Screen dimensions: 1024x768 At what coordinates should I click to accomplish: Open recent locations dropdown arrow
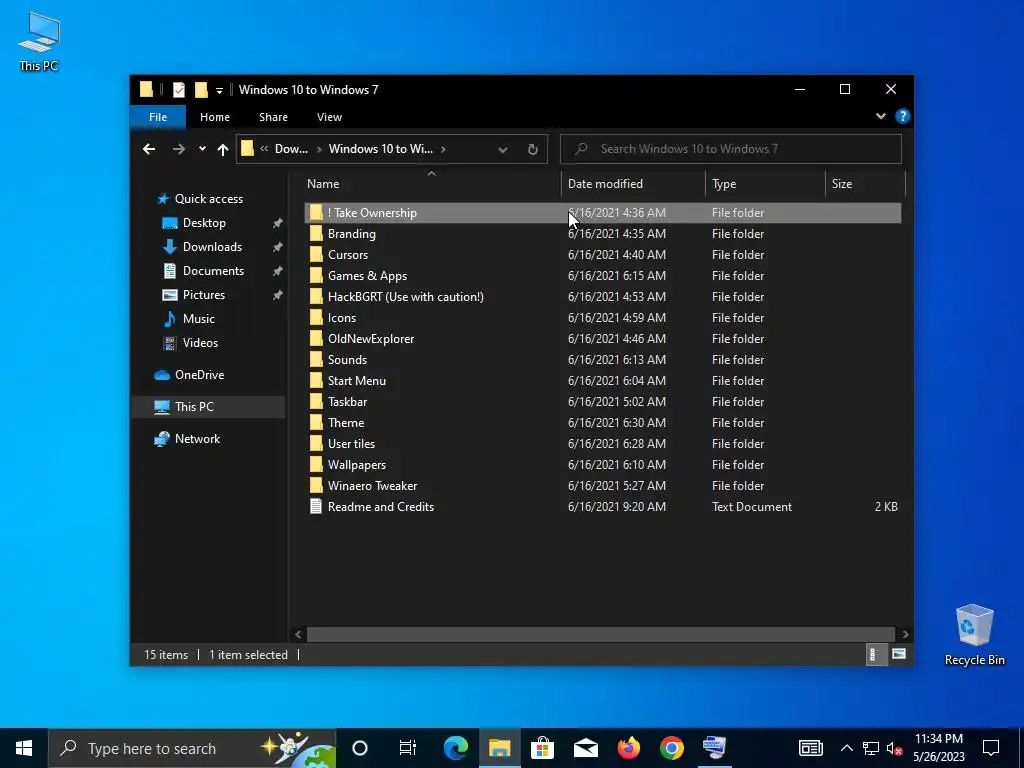(202, 149)
